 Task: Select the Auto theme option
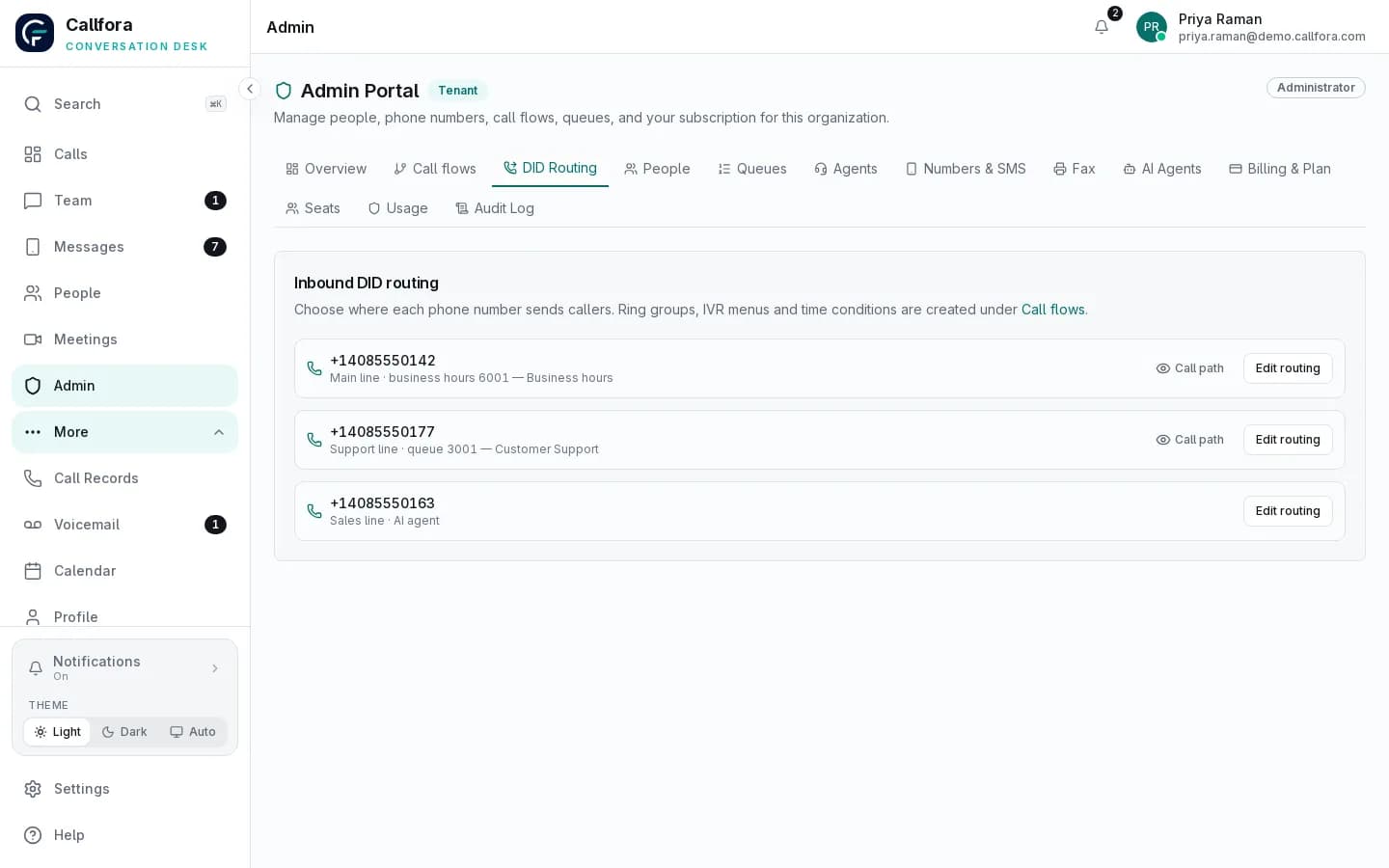[x=193, y=732]
